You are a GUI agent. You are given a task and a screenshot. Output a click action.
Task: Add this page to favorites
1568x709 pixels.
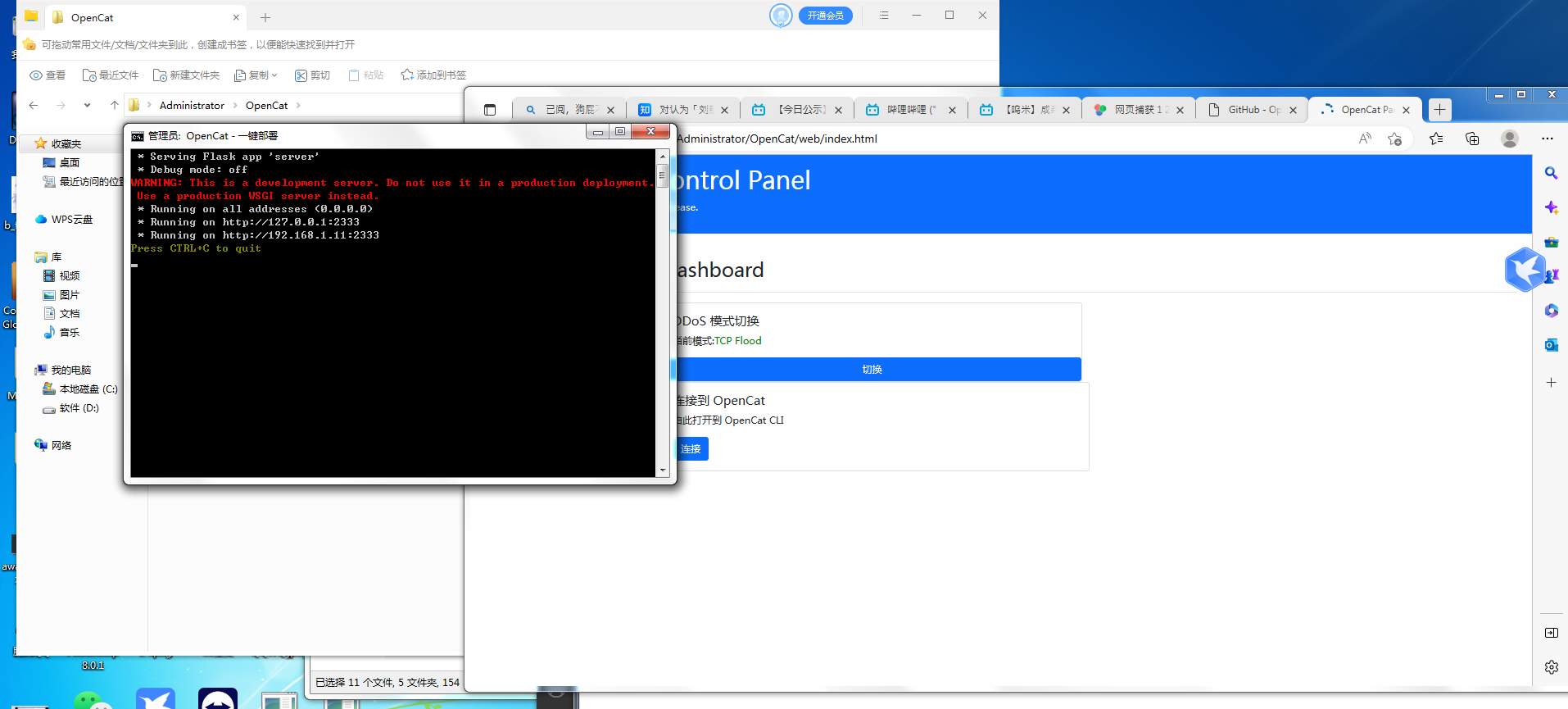[x=1395, y=139]
